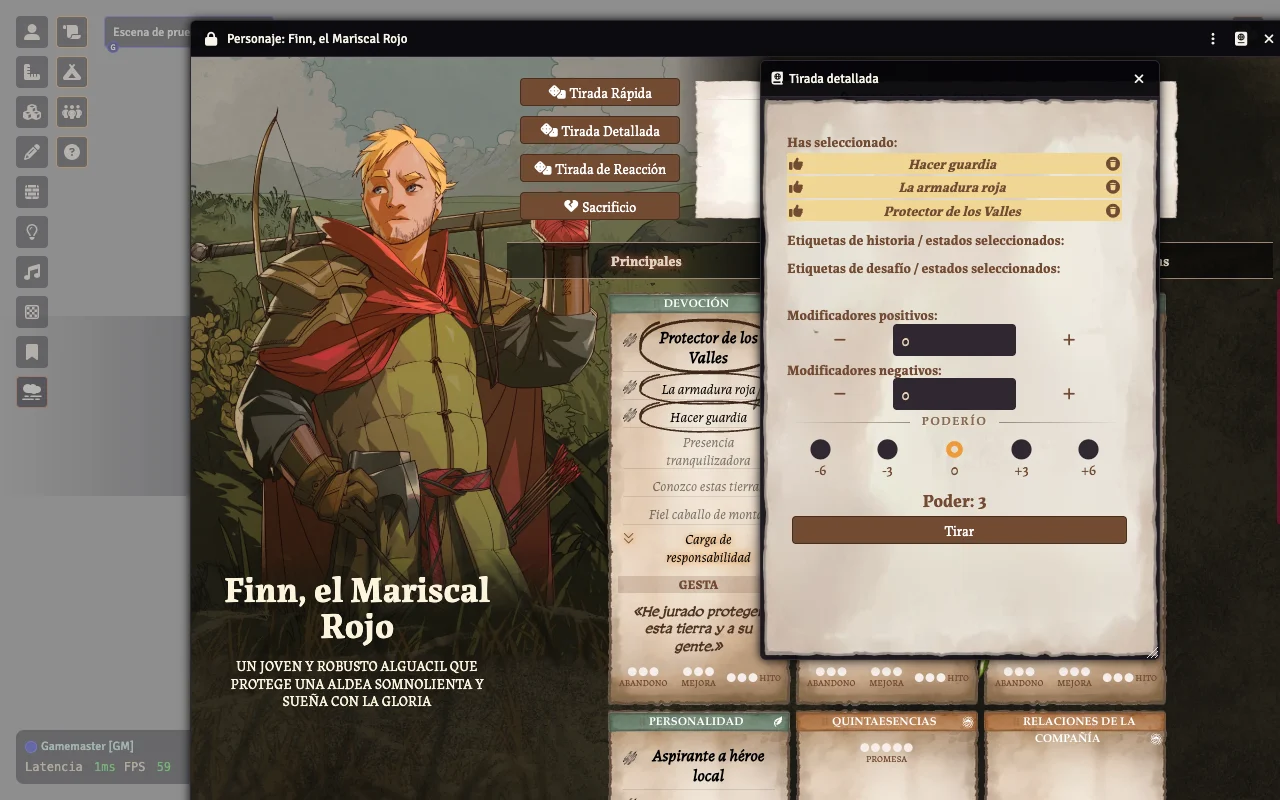Screen dimensions: 1280x800
Task: Select the 0 Poderío radio option
Action: point(954,449)
